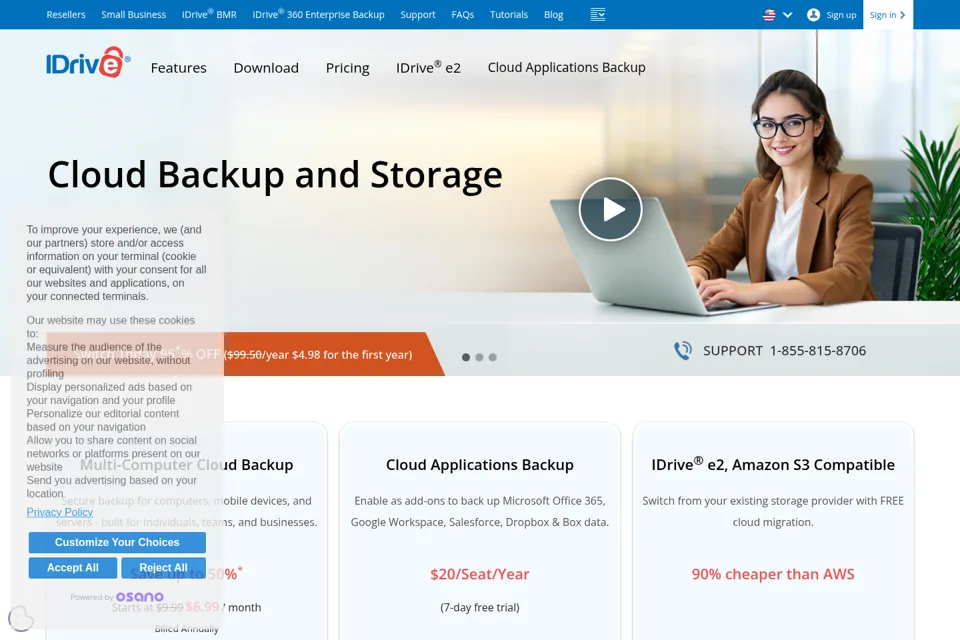Click the IDrive logo
The height and width of the screenshot is (640, 960).
pos(88,62)
